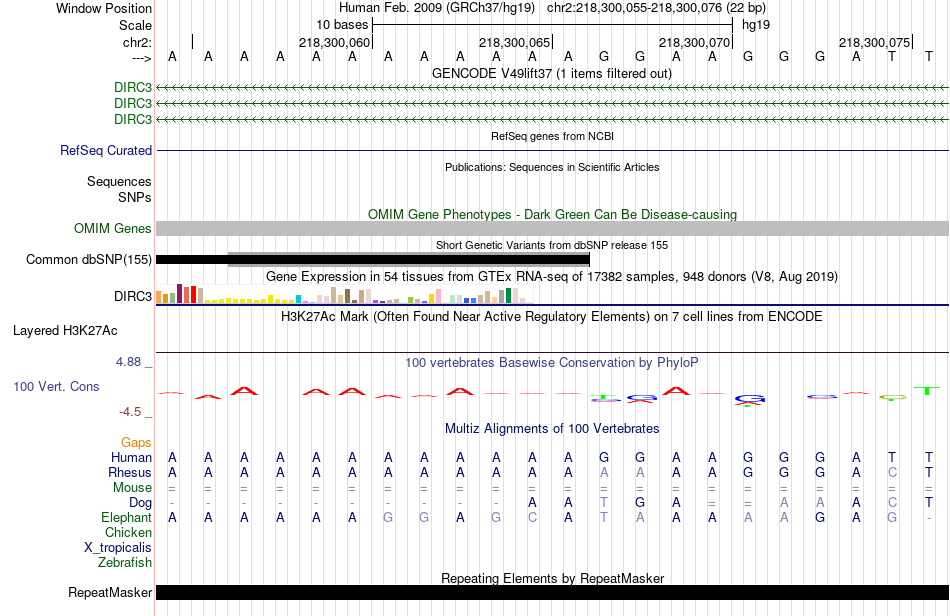Select the Sequences track label
The image size is (950, 616).
(x=119, y=181)
